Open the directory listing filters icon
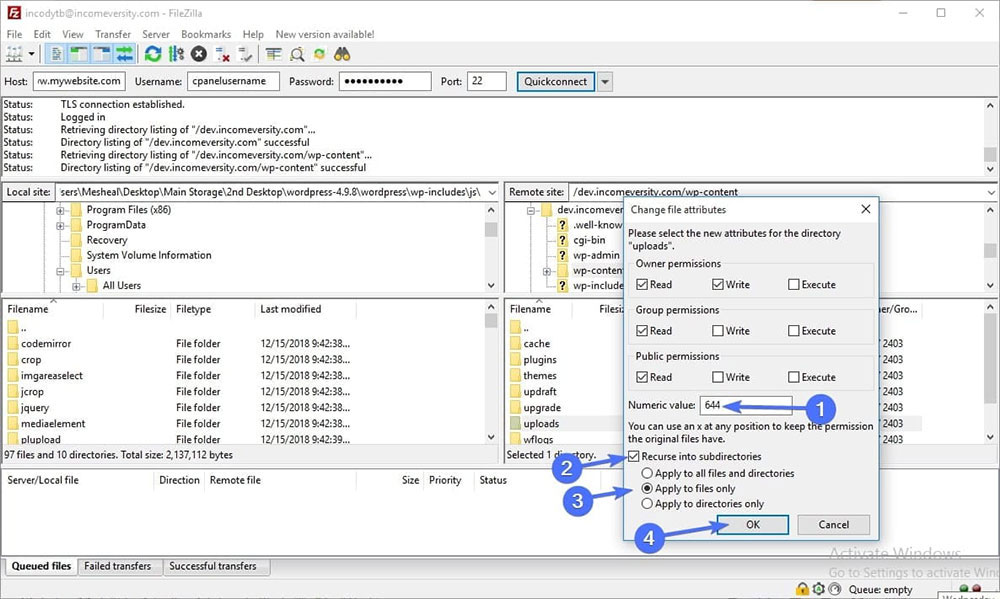Image resolution: width=1000 pixels, height=599 pixels. 274,54
